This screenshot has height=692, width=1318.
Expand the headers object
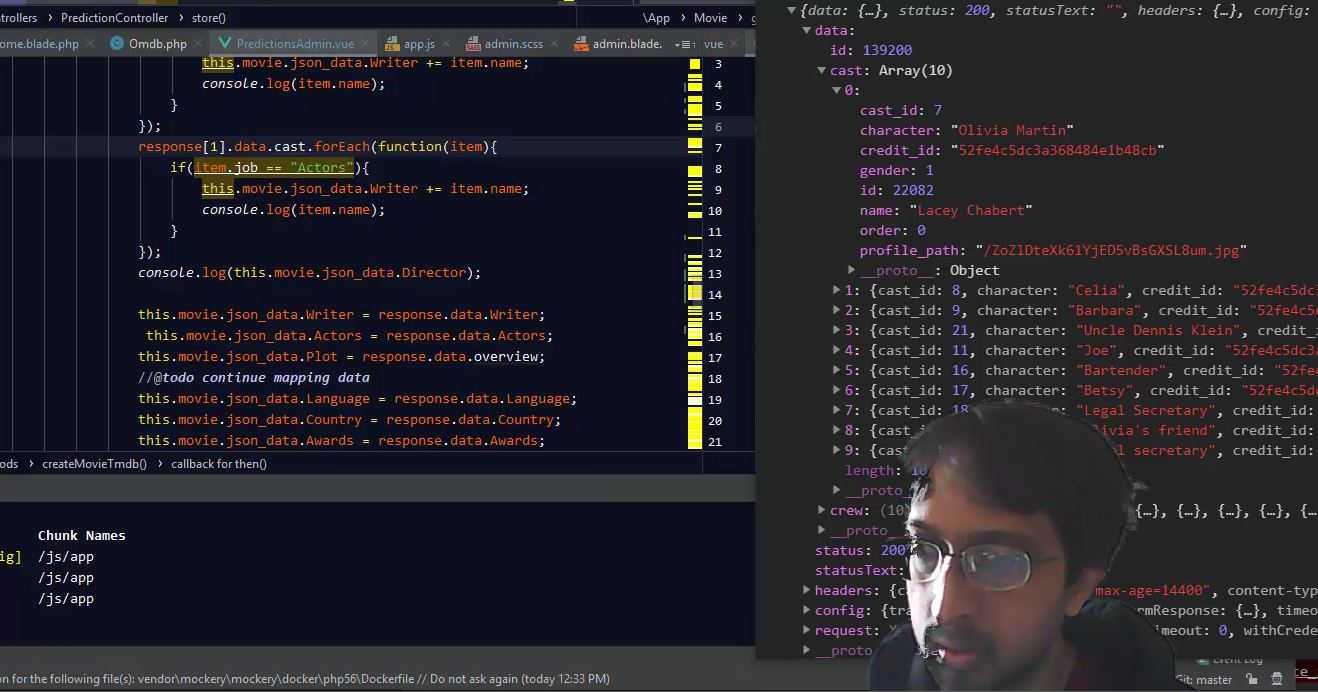(807, 591)
